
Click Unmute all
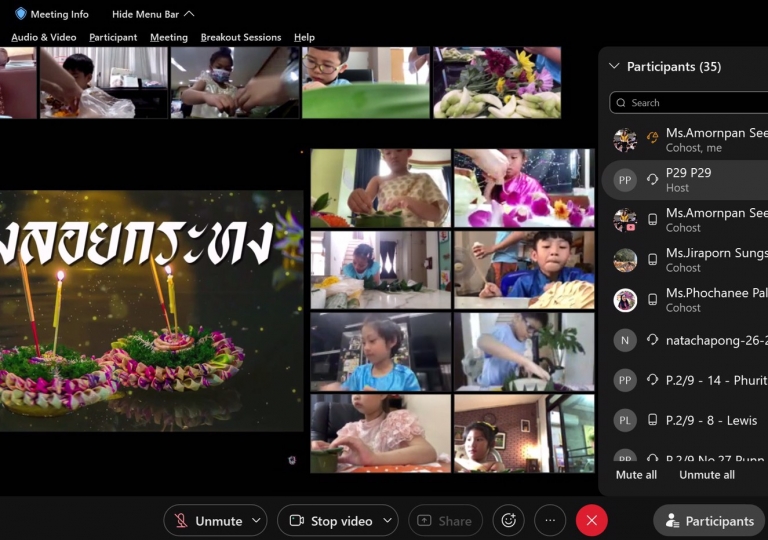coord(707,475)
